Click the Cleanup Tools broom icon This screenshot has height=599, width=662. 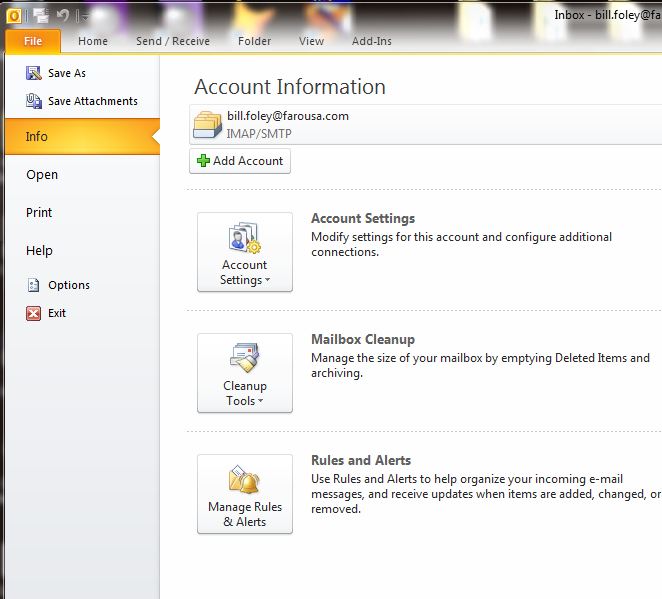coord(245,358)
